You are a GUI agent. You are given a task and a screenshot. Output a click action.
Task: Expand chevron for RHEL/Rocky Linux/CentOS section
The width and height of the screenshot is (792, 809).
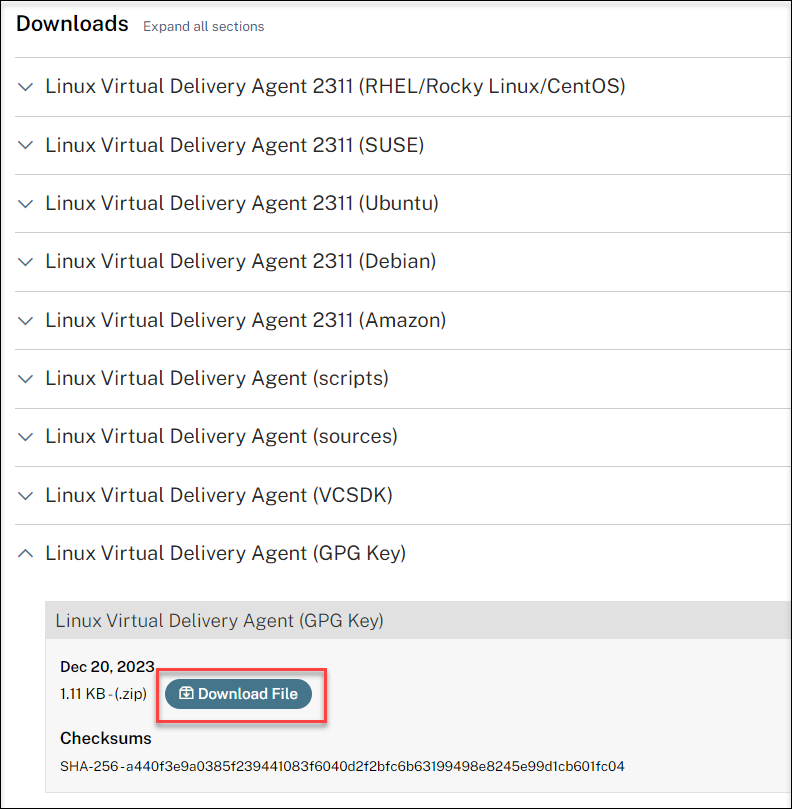pos(26,87)
